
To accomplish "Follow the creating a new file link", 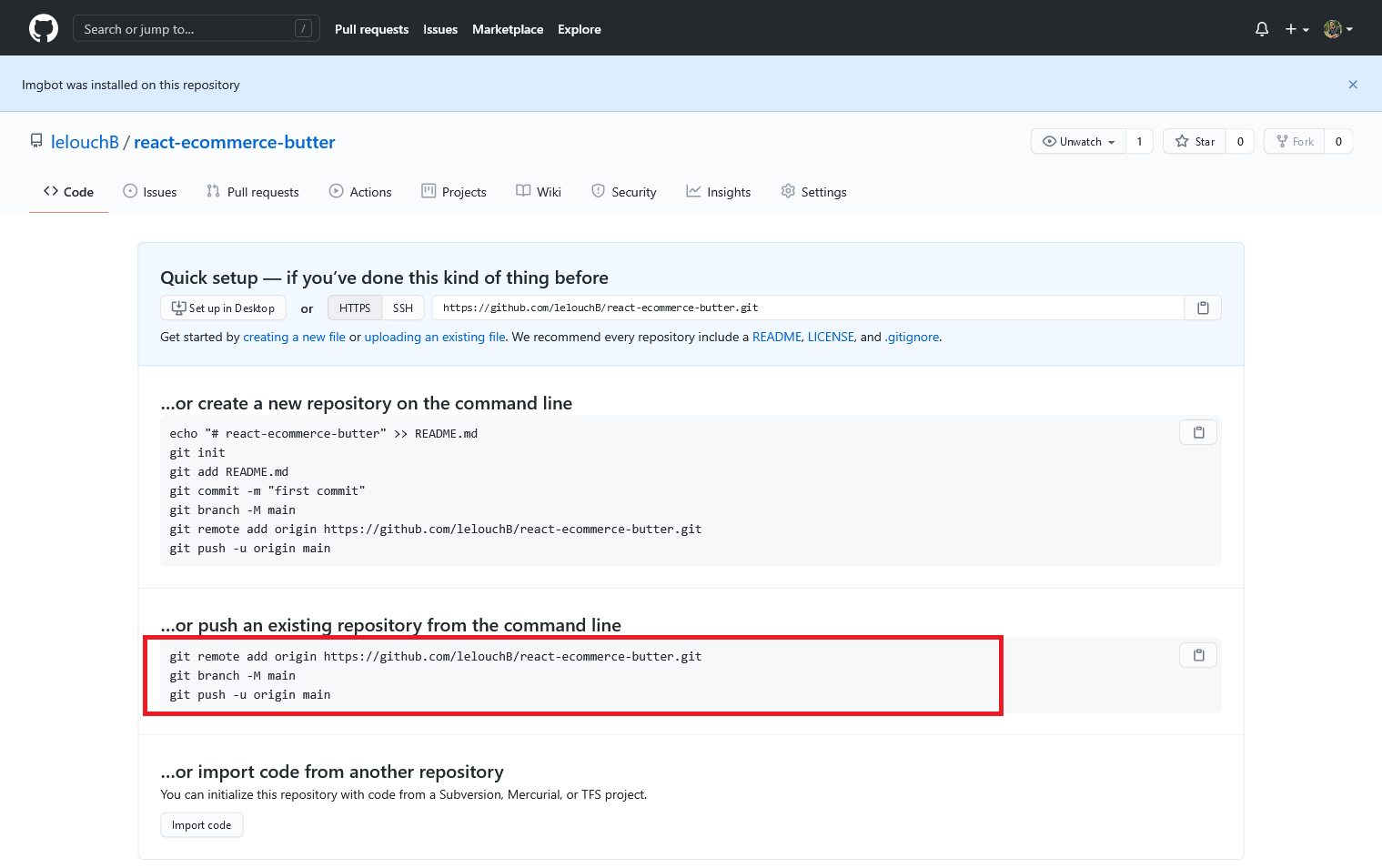I will [294, 337].
